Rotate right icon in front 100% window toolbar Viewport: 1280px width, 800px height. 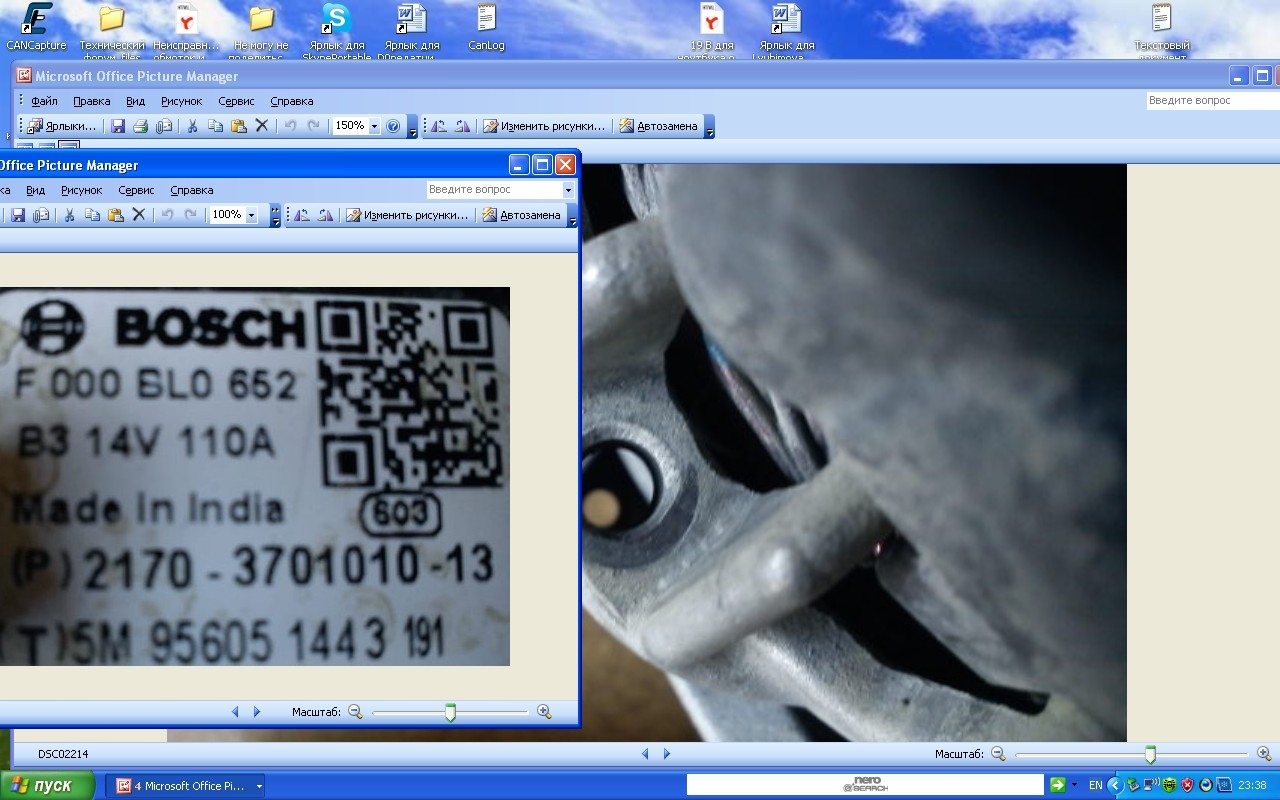[x=326, y=215]
